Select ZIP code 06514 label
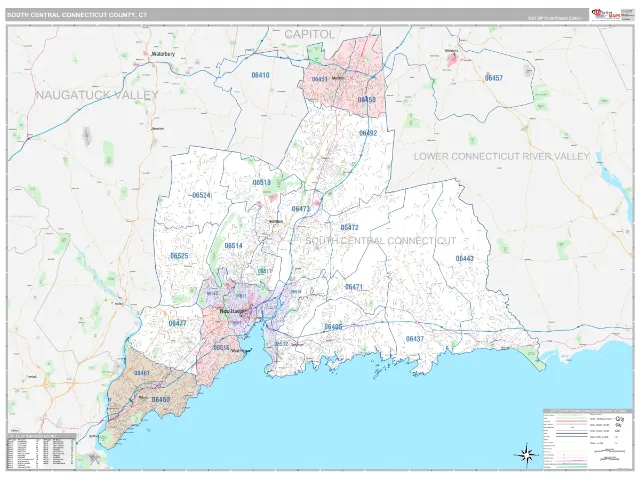The width and height of the screenshot is (640, 480). 233,246
